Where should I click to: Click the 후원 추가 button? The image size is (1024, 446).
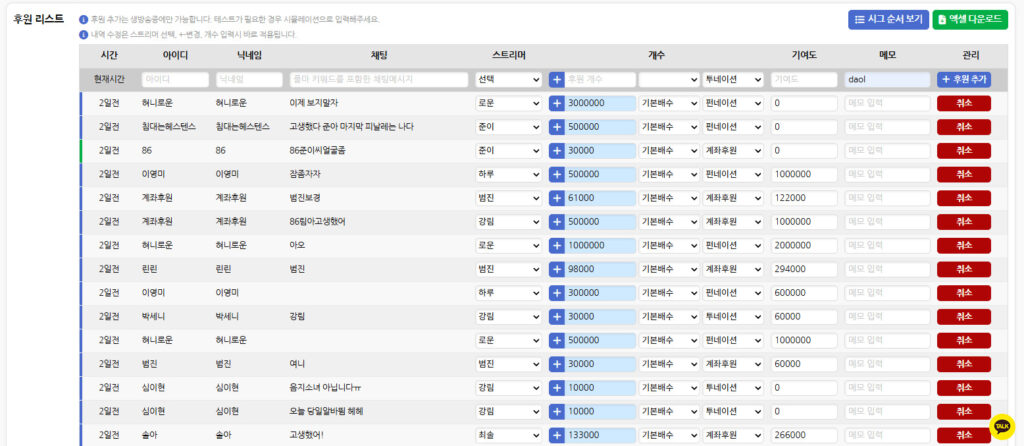963,80
